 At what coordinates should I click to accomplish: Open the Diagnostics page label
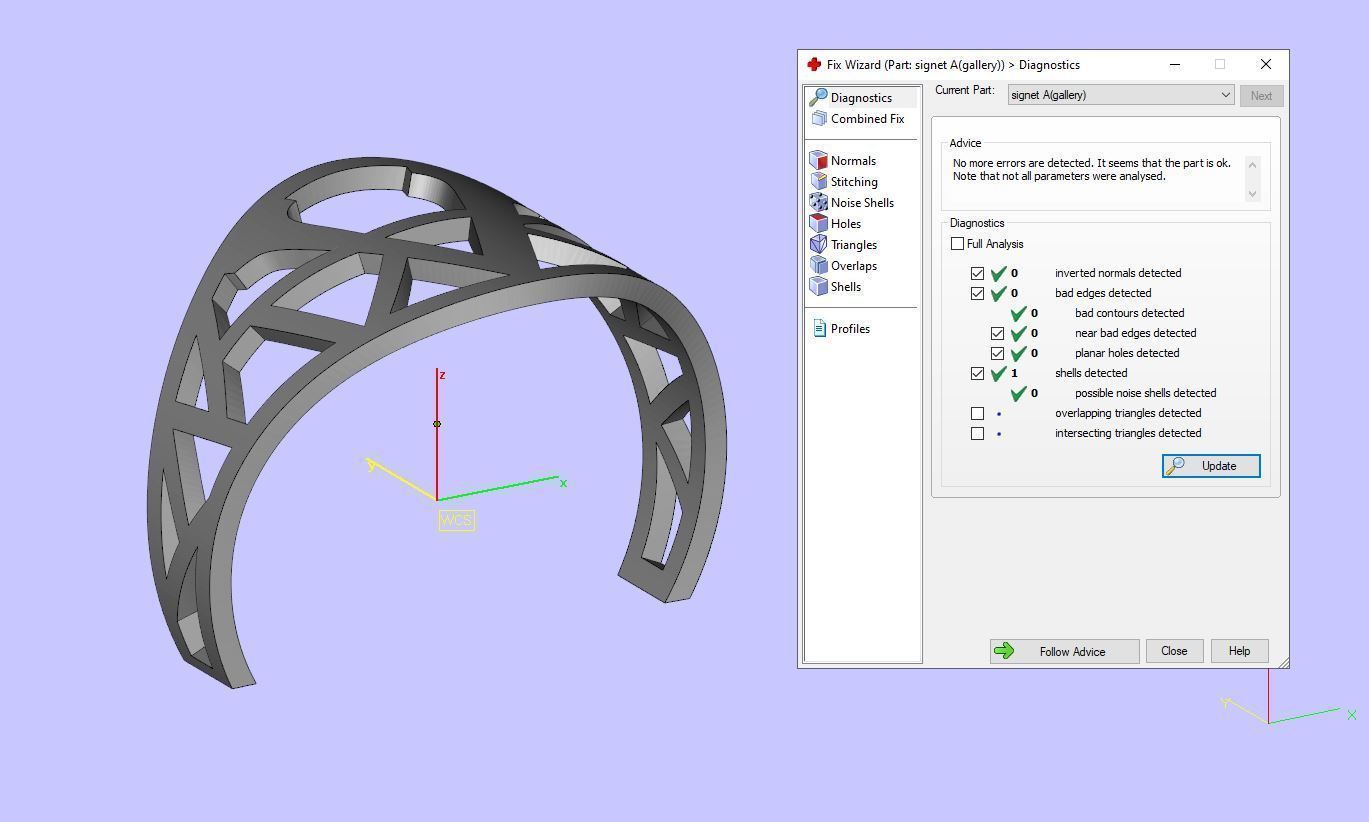coord(861,97)
